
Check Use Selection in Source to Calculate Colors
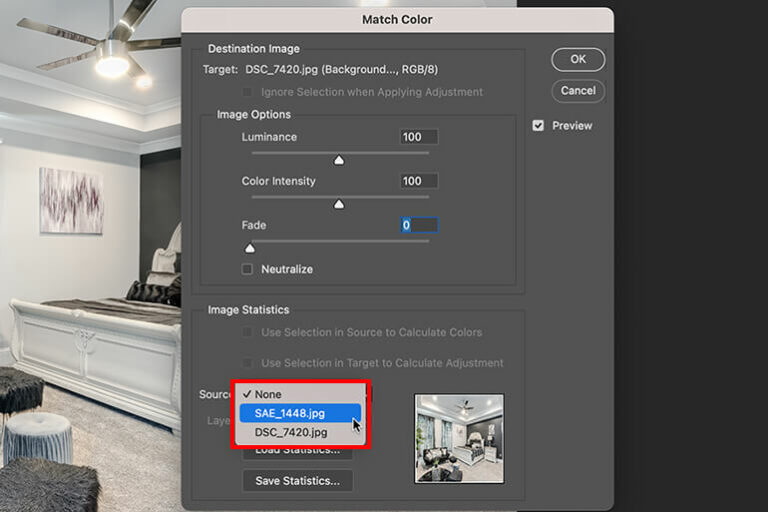point(247,332)
